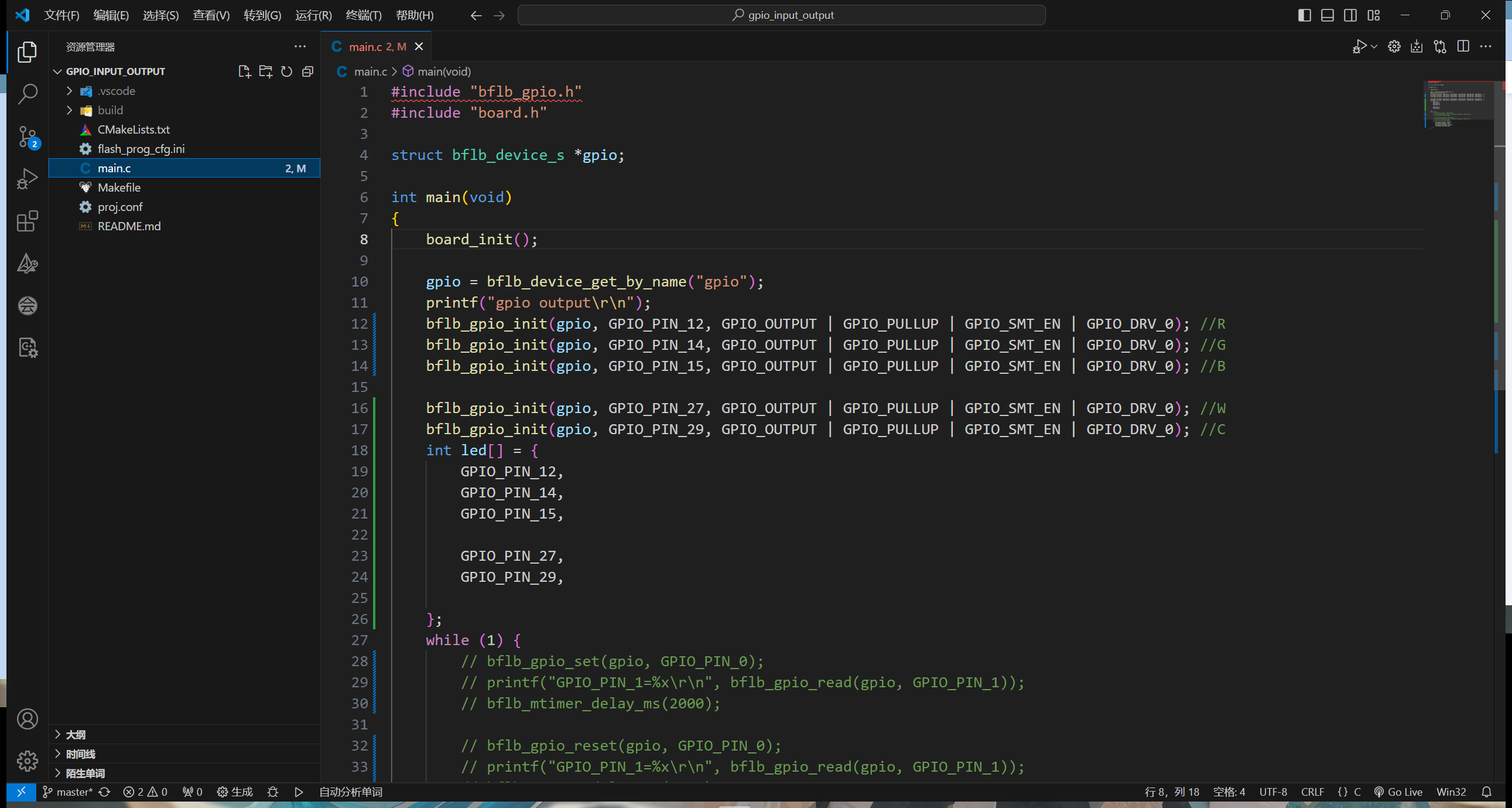
Task: Open the 帮助(H) menu
Action: tap(415, 15)
